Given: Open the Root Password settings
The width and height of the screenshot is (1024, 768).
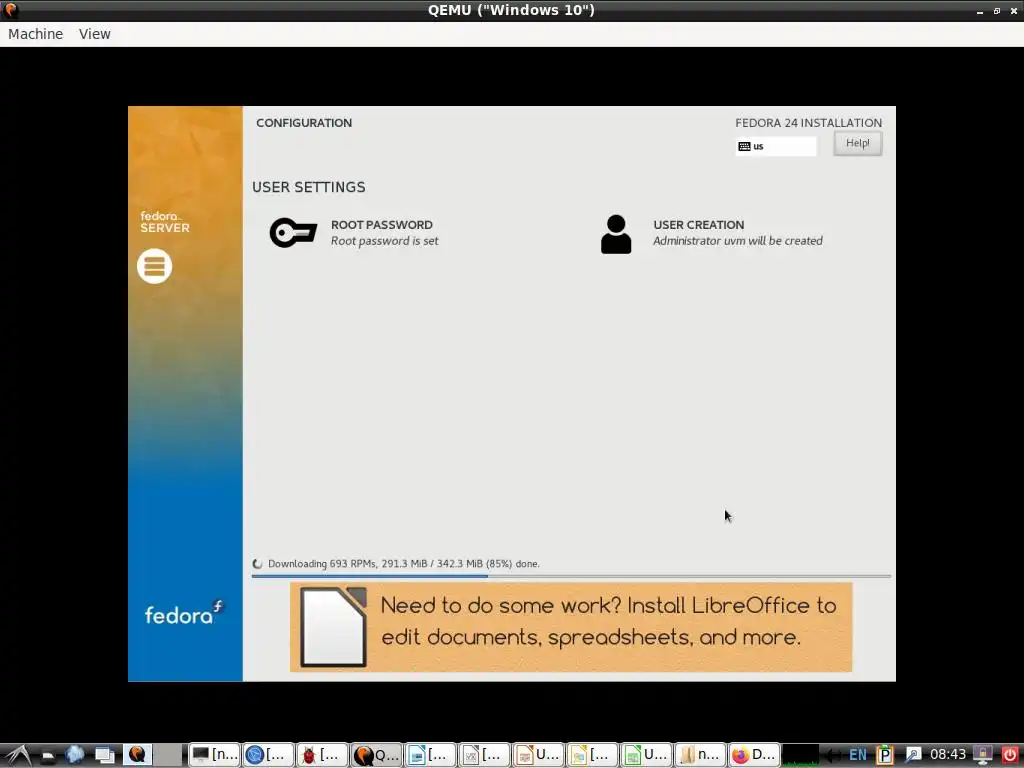Looking at the screenshot, I should (x=355, y=232).
